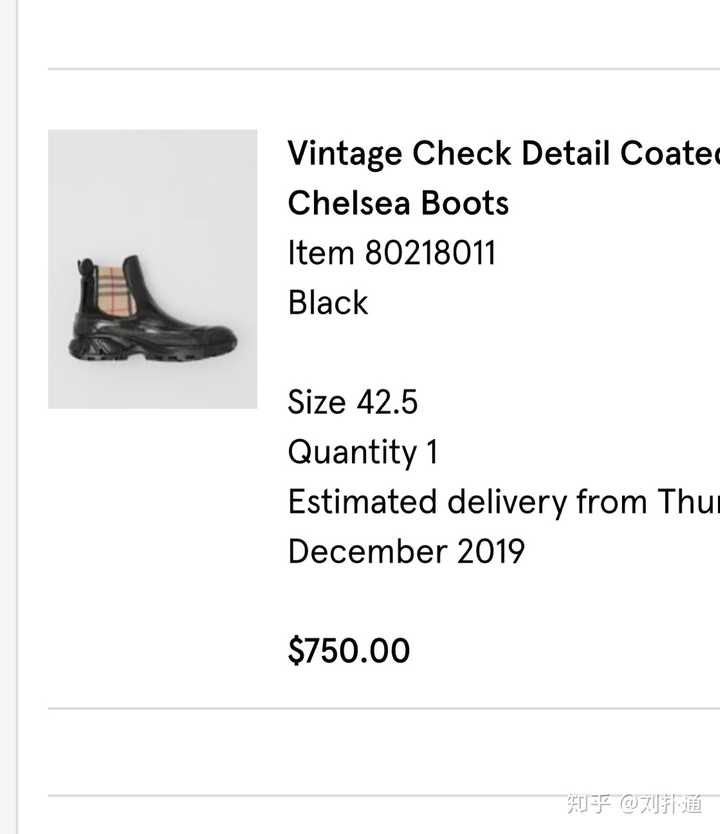The height and width of the screenshot is (834, 720).
Task: Click the "Vintage Check Detail Coated" title line
Action: click(504, 154)
